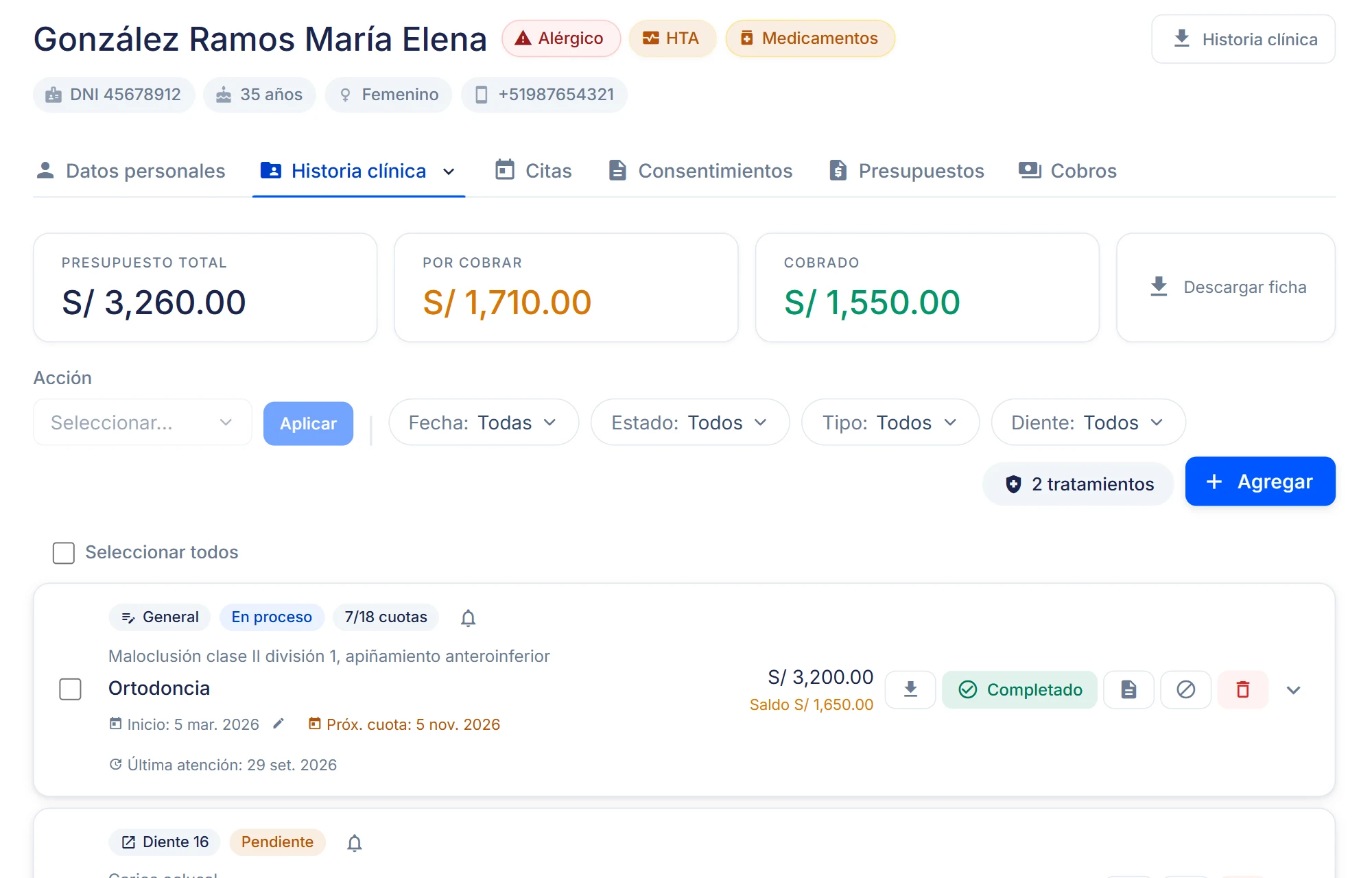Click the 7/18 cuotas progress badge
Screen dimensions: 1372x878
point(386,617)
